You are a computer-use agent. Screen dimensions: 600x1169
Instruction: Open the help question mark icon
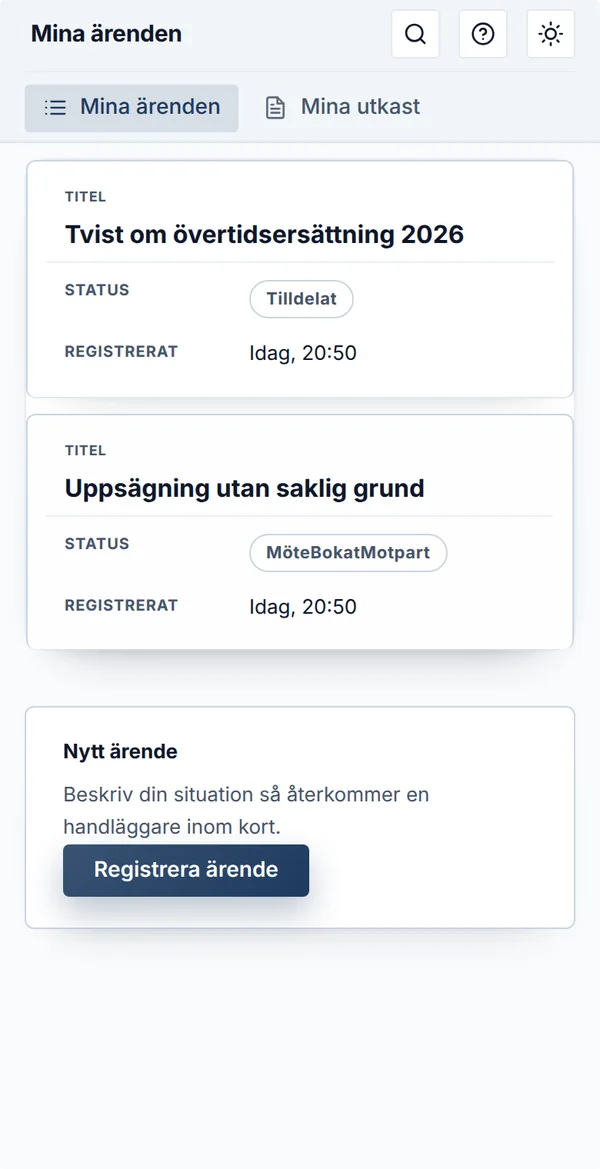(483, 34)
